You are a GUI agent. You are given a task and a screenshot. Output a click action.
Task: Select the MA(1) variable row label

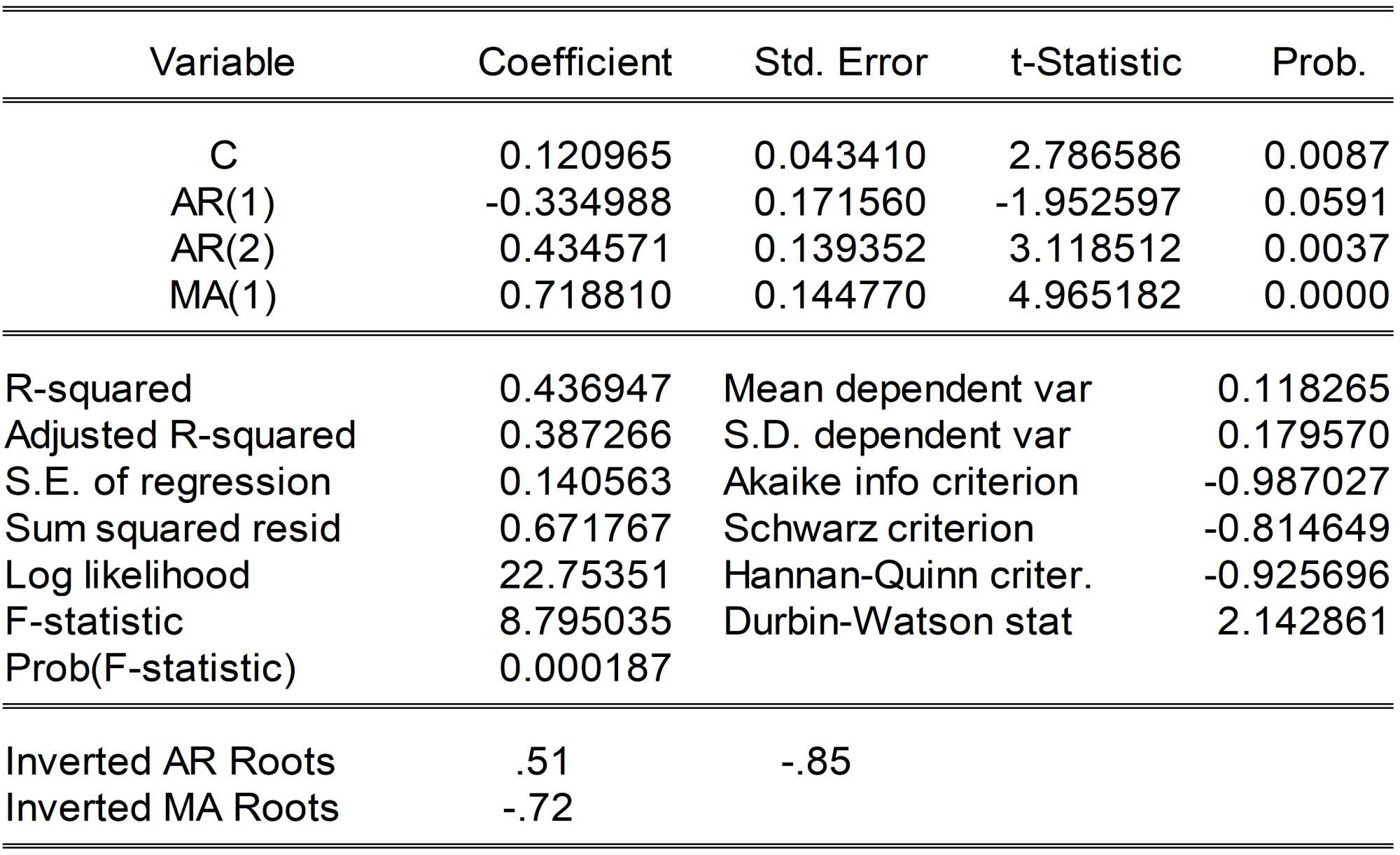223,295
